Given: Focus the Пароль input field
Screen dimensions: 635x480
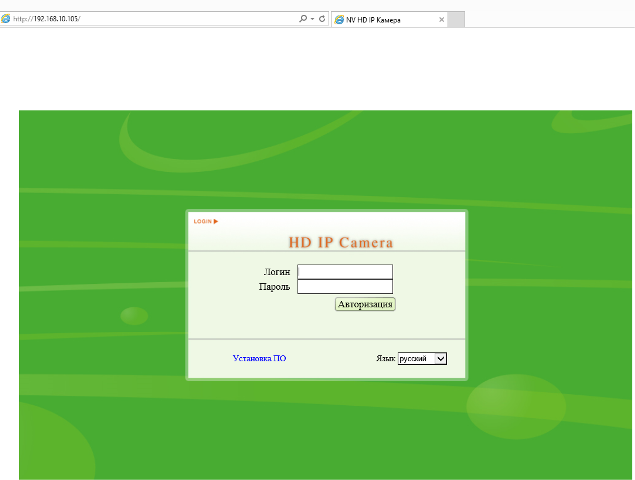Looking at the screenshot, I should click(x=345, y=286).
